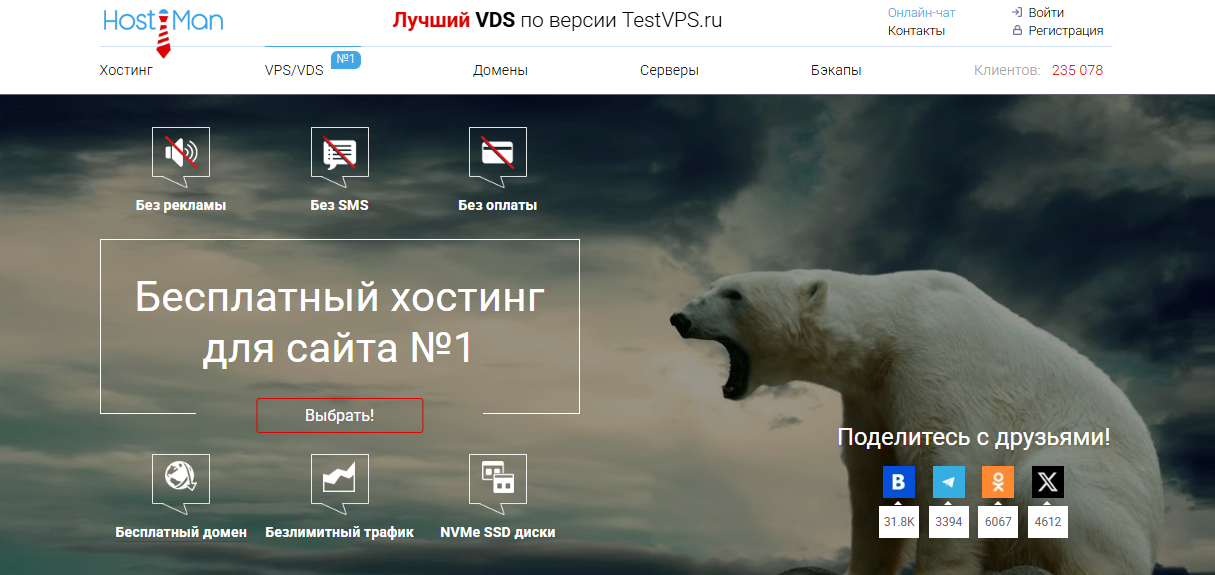Go to the 'Домены' section
The height and width of the screenshot is (575, 1215).
coord(500,71)
